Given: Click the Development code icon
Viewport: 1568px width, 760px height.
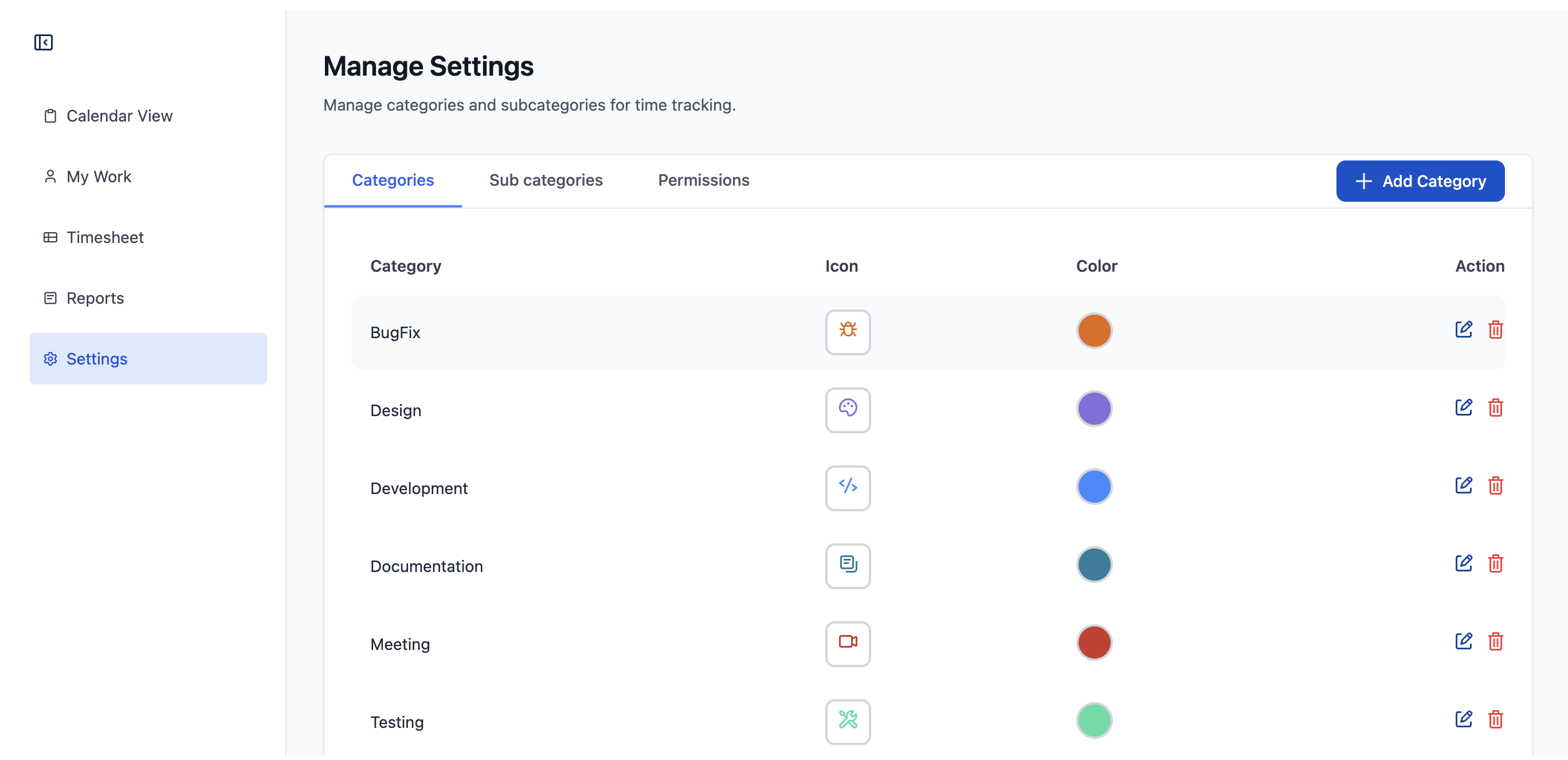Looking at the screenshot, I should pyautogui.click(x=847, y=488).
